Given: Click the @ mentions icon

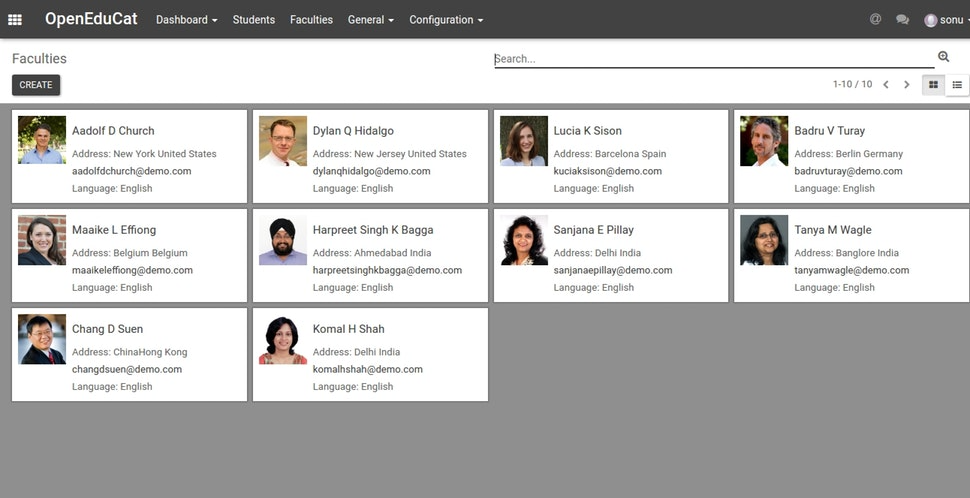Looking at the screenshot, I should 875,19.
